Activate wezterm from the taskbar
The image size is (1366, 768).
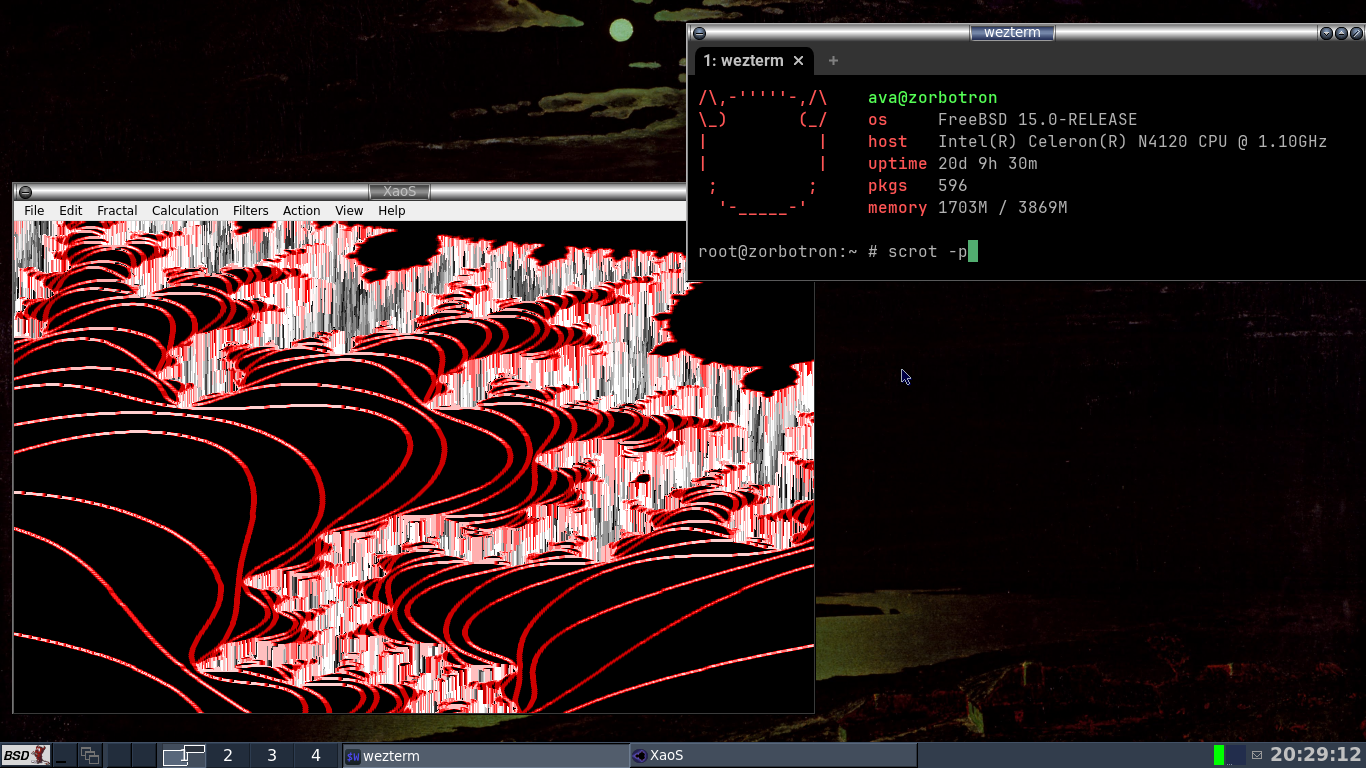pos(486,755)
